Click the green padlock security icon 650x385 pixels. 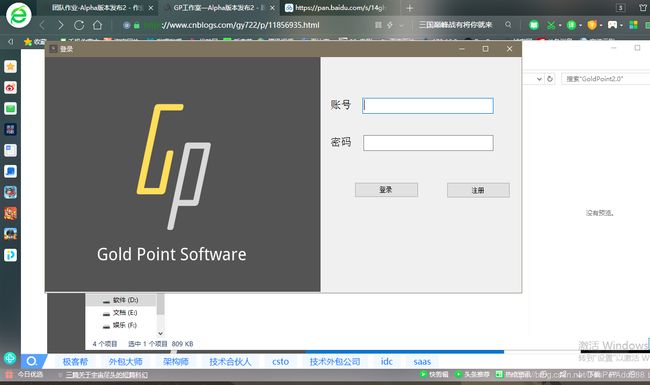137,25
